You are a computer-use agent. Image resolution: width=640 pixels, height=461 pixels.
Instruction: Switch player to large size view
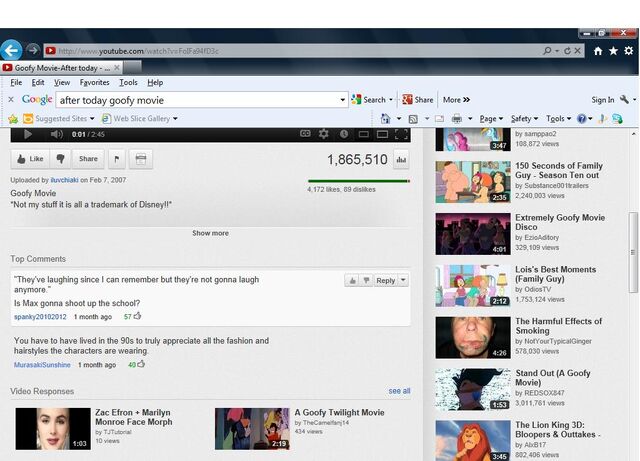[x=382, y=134]
